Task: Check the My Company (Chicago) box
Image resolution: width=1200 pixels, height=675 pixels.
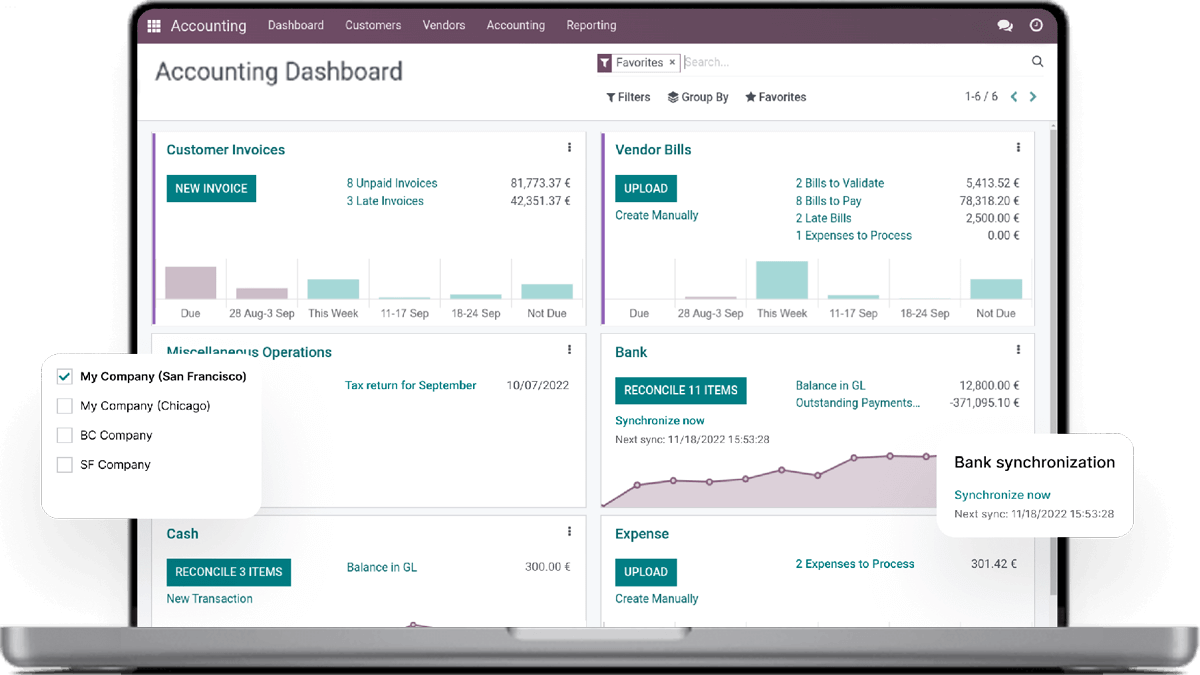Action: (x=65, y=406)
